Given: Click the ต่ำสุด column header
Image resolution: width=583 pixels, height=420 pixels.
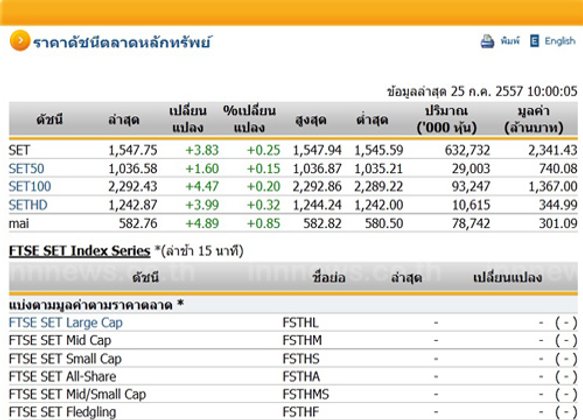Looking at the screenshot, I should coord(372,120).
